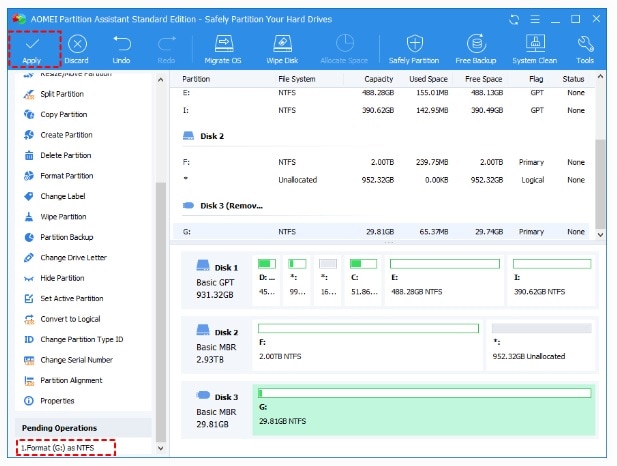This screenshot has width=617, height=466.
Task: Open the Wipe Disk tool
Action: tap(282, 50)
